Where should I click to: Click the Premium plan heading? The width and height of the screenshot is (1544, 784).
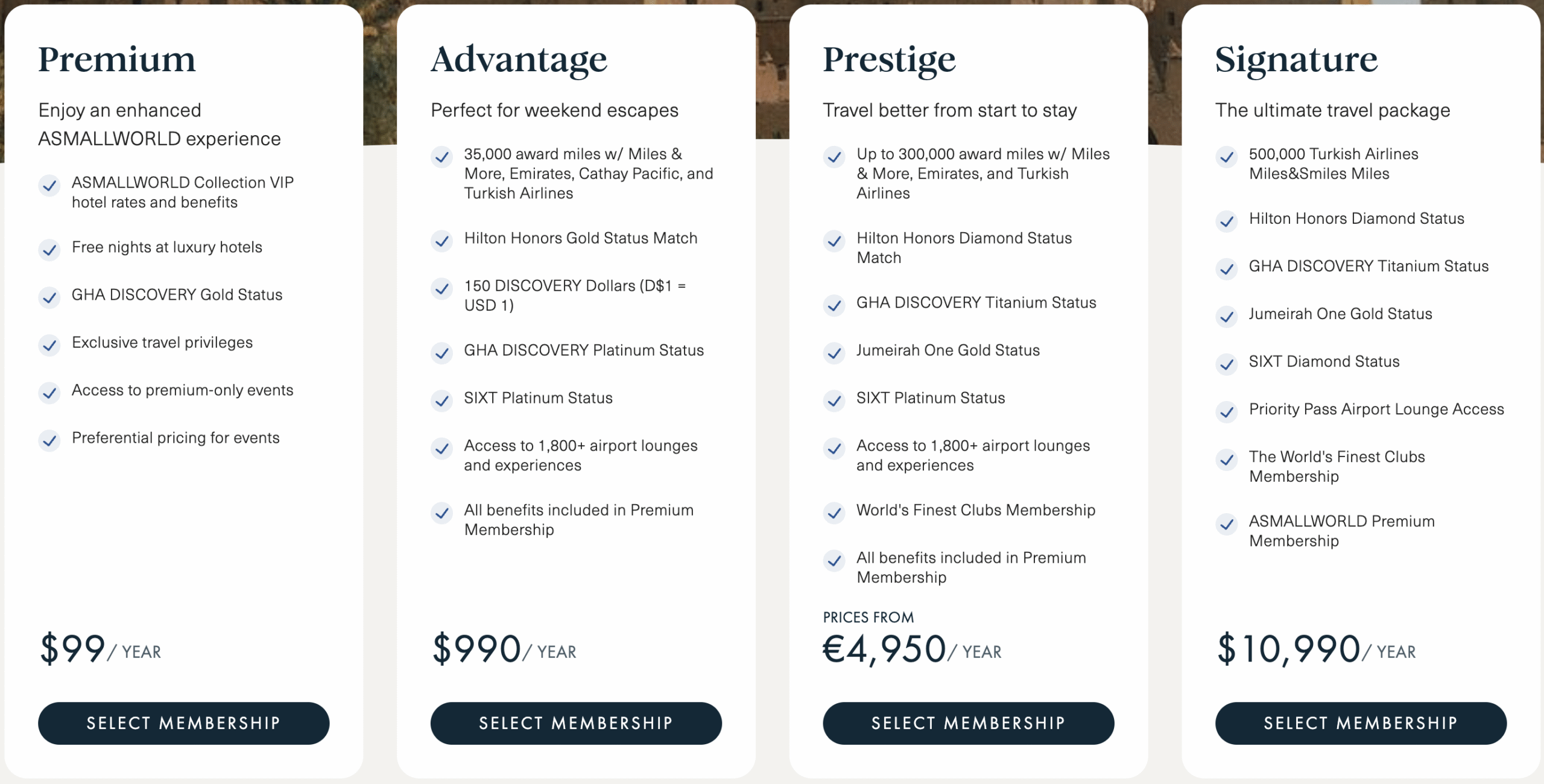(x=117, y=59)
